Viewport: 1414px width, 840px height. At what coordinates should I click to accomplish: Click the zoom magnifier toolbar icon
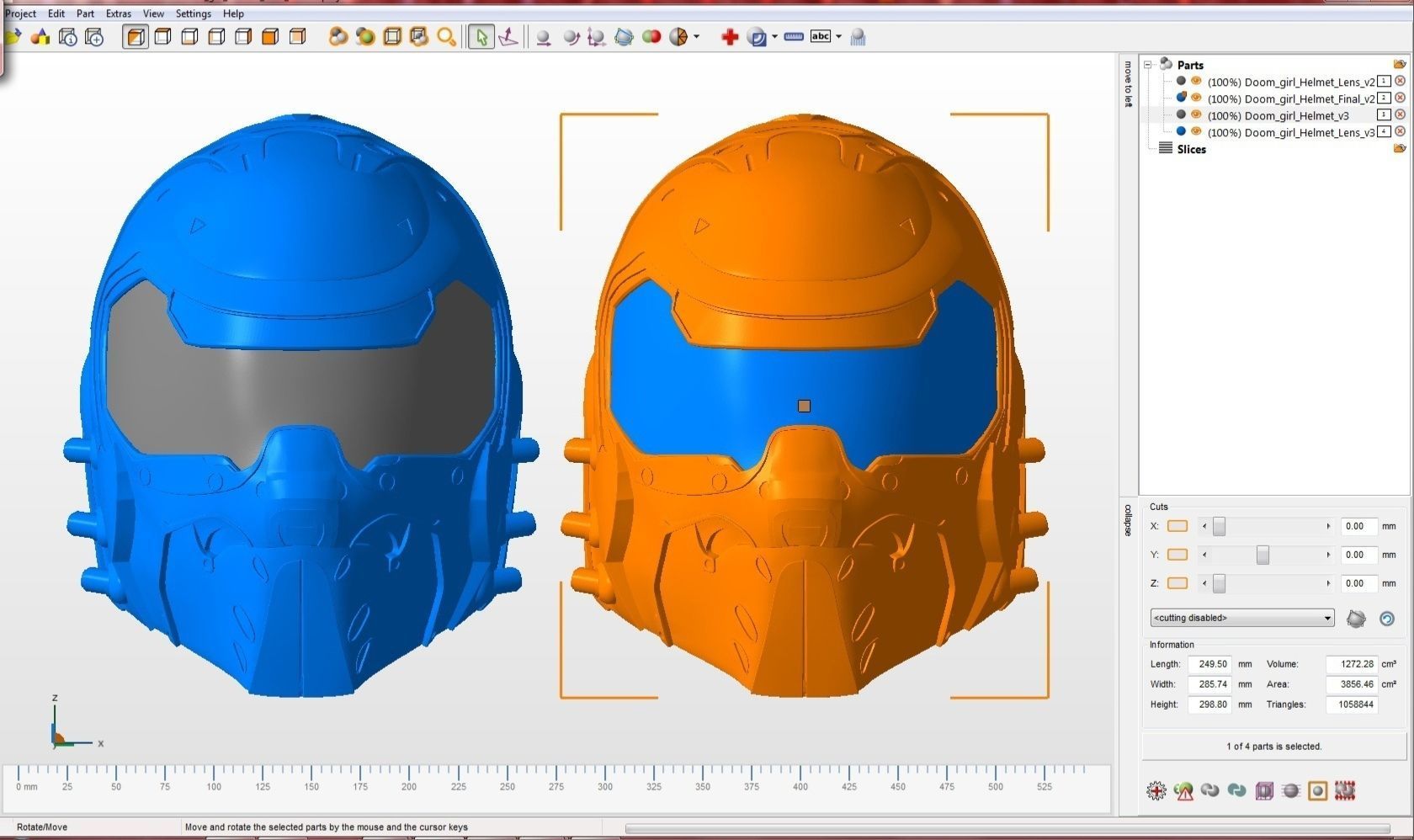447,36
